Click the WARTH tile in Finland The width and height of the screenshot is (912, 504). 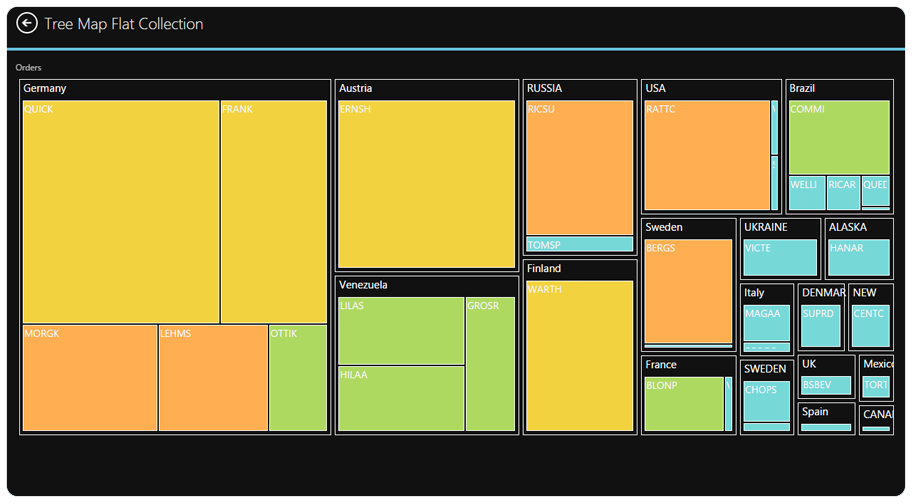pos(580,356)
